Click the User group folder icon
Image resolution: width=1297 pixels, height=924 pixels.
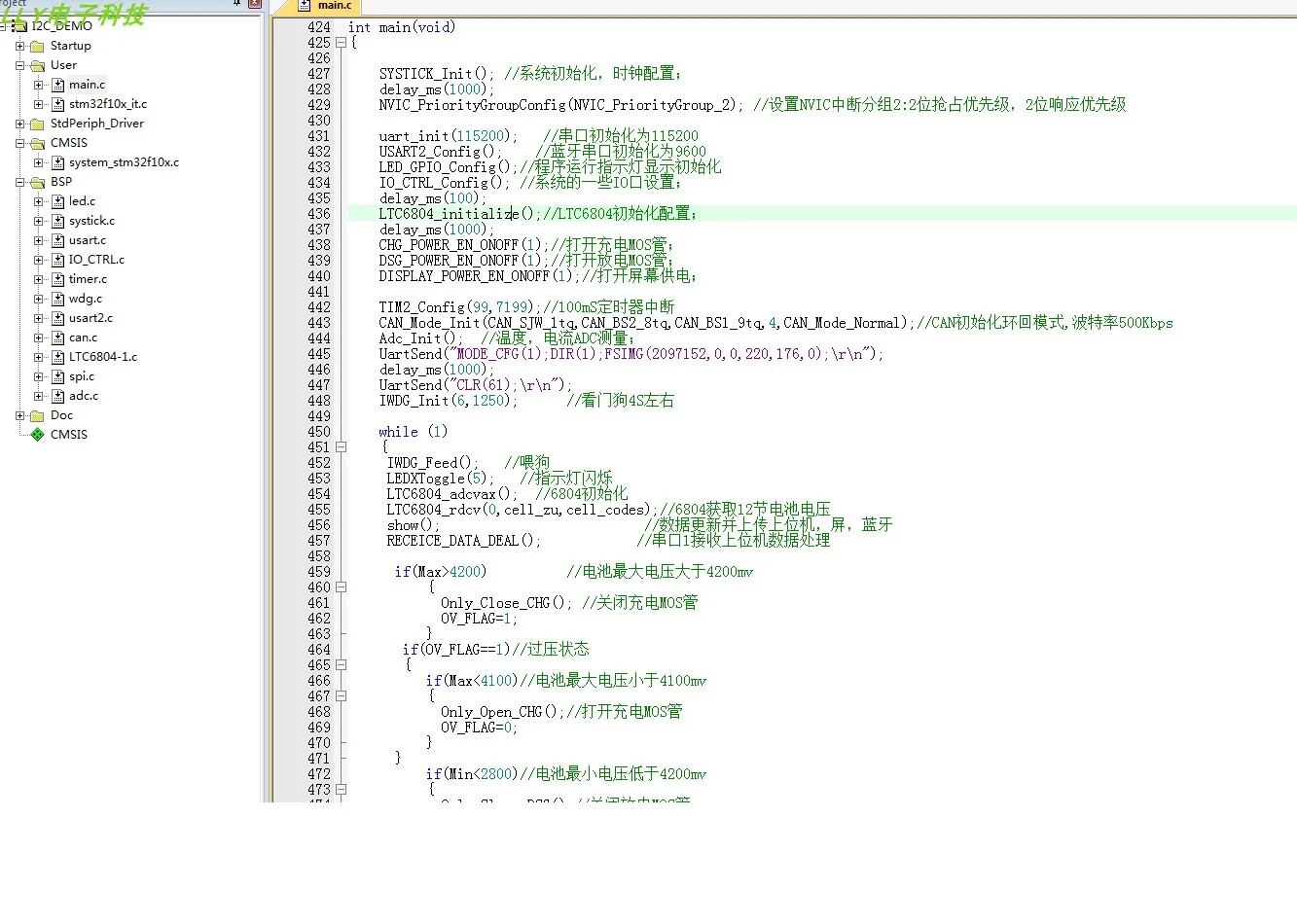click(37, 65)
